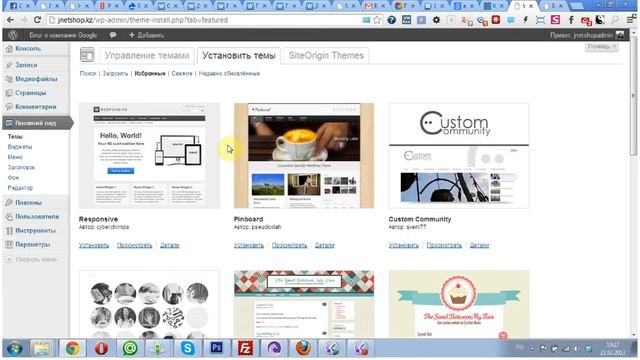Click the site name in admin bar

coord(63,35)
